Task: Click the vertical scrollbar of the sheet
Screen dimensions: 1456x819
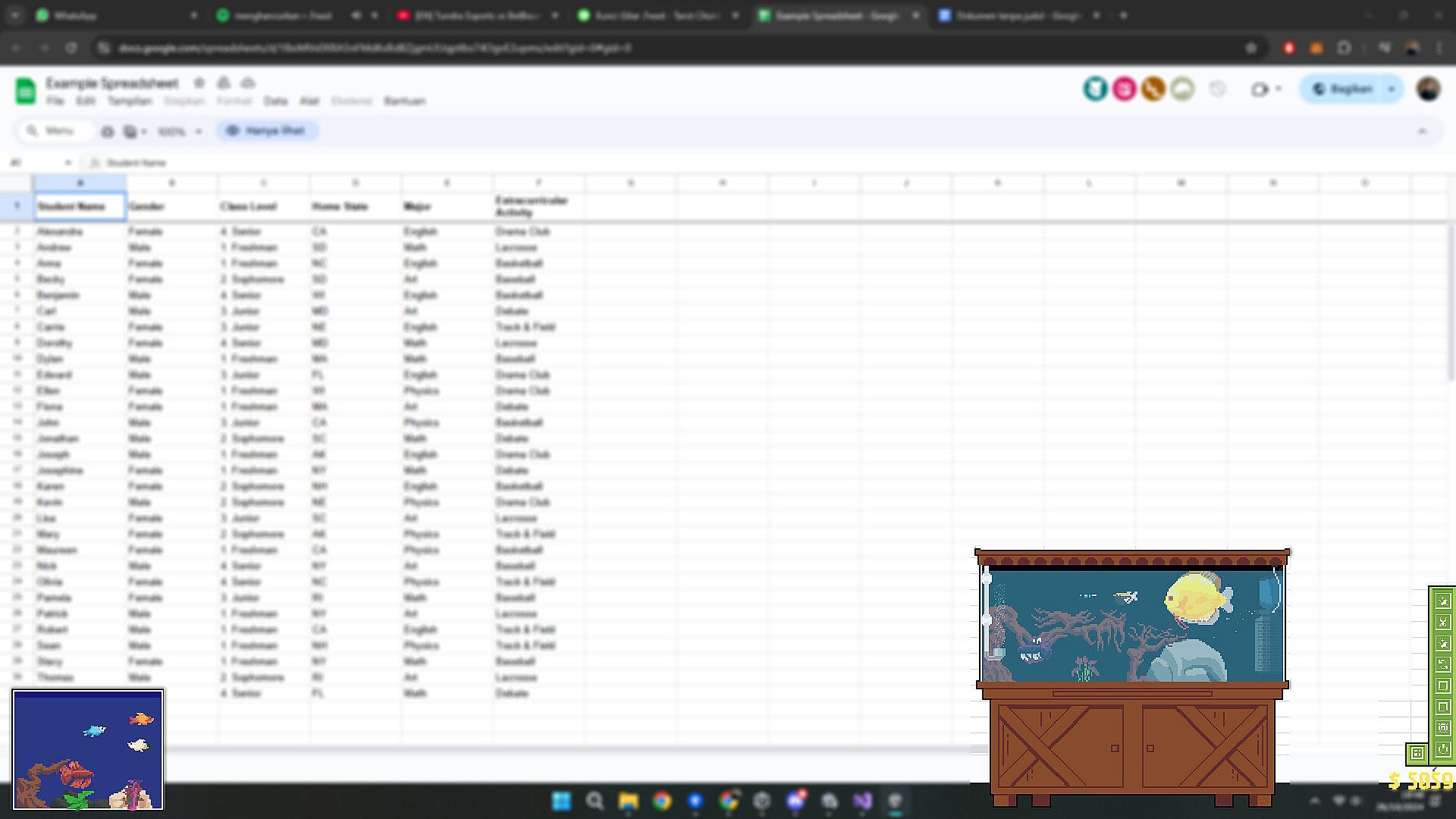Action: (1449, 303)
